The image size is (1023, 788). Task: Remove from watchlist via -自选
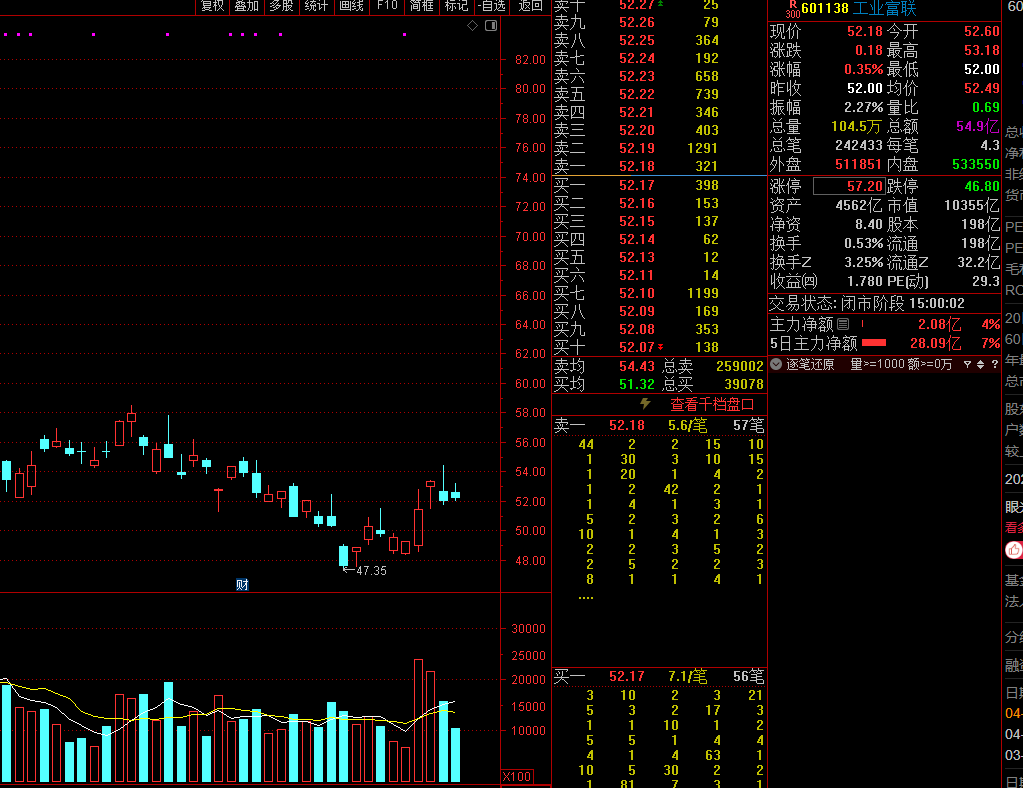(491, 6)
